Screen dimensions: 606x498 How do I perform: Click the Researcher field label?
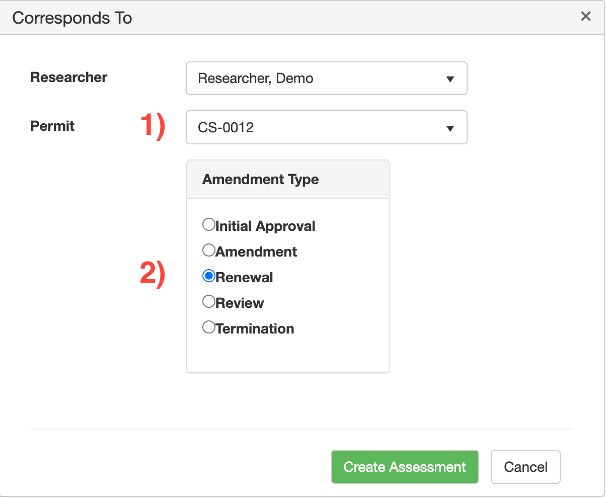point(69,77)
